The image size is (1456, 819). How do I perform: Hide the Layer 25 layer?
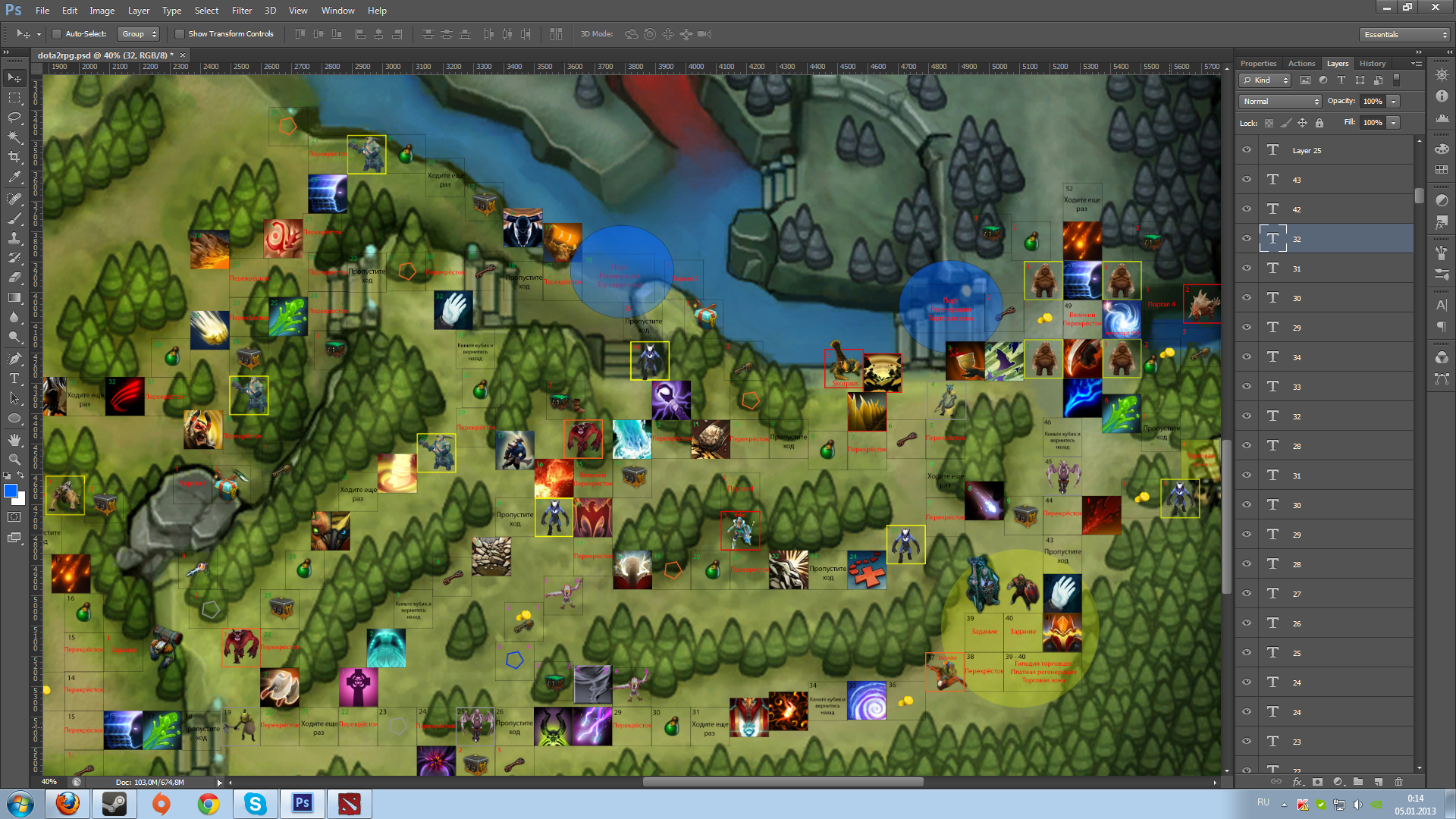point(1247,150)
